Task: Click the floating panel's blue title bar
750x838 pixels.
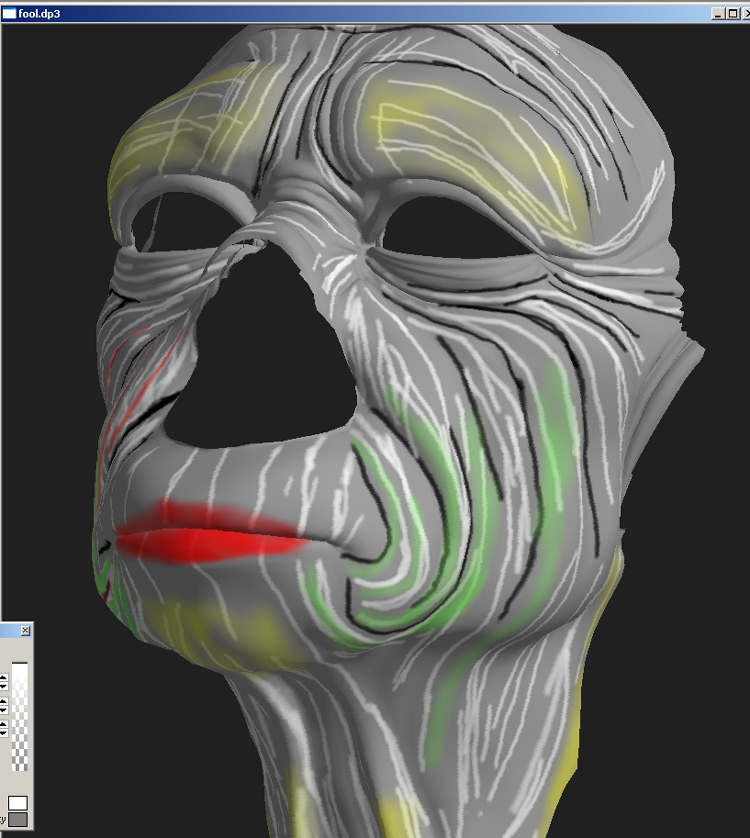Action: (x=9, y=631)
